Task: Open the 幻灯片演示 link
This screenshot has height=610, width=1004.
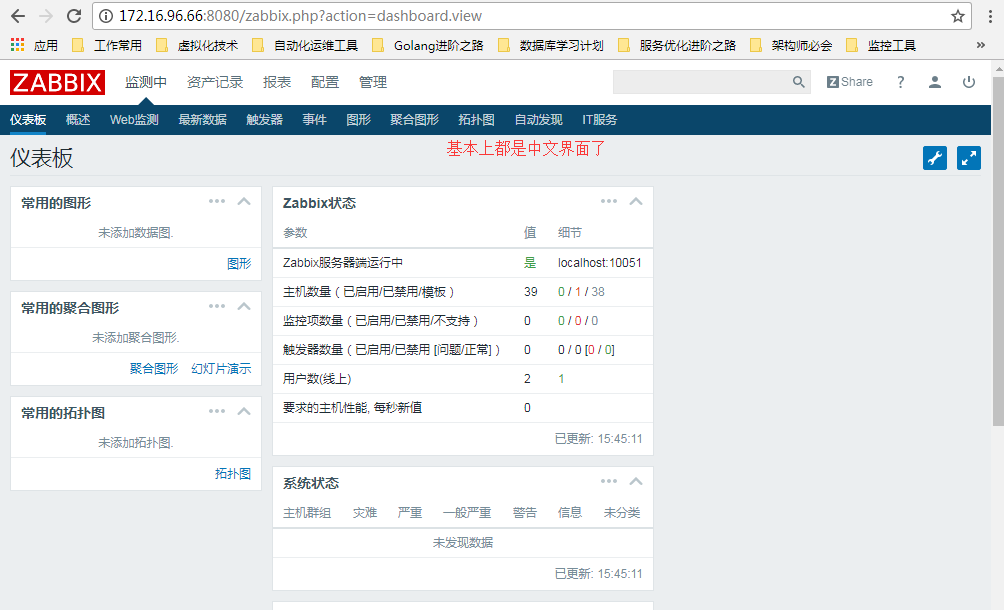Action: [x=221, y=369]
